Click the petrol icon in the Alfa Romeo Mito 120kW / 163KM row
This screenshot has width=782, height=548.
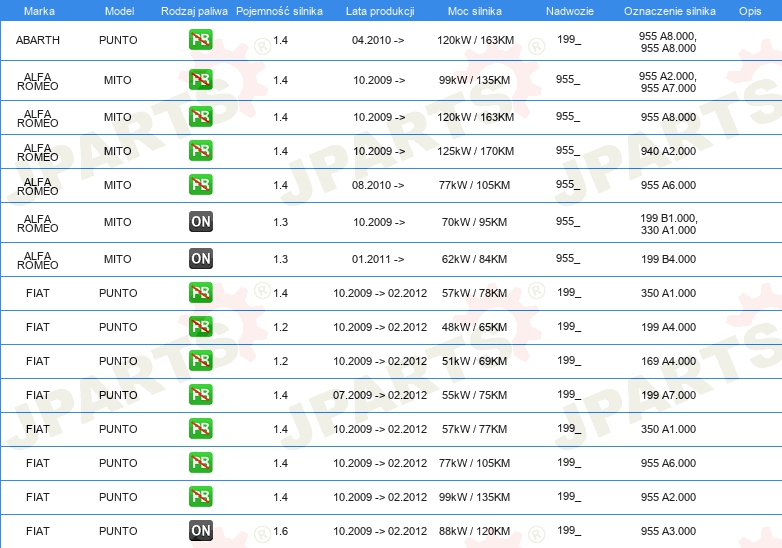201,117
